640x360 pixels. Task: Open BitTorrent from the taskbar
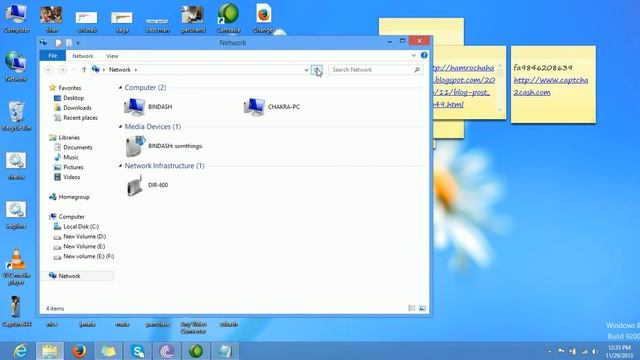(167, 351)
